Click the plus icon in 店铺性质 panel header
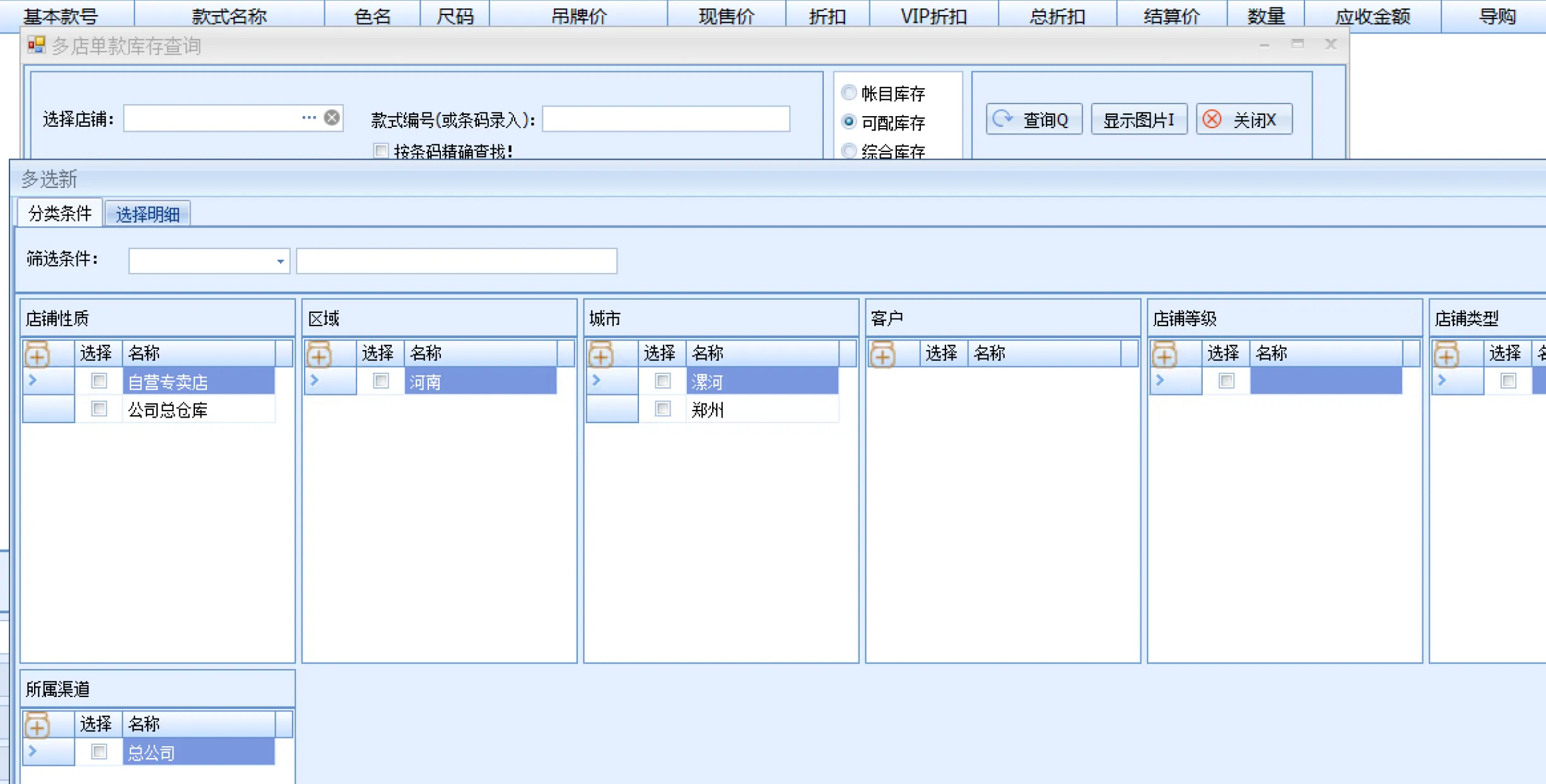The width and height of the screenshot is (1546, 784). pyautogui.click(x=37, y=355)
